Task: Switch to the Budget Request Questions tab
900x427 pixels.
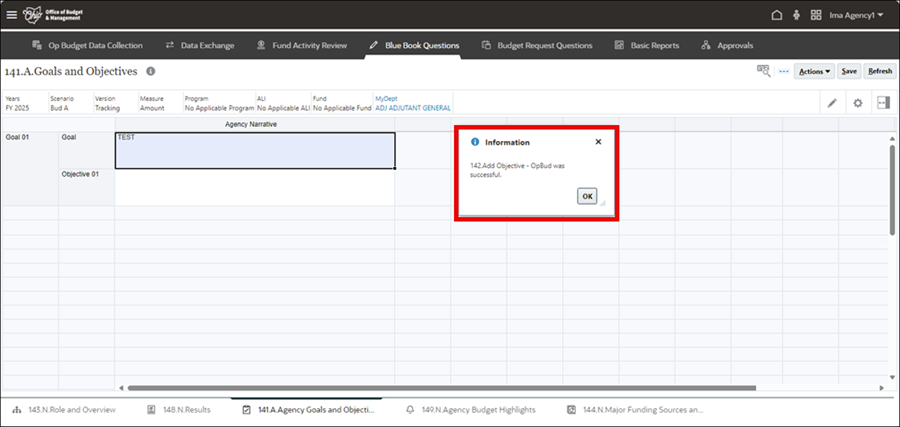Action: click(538, 45)
